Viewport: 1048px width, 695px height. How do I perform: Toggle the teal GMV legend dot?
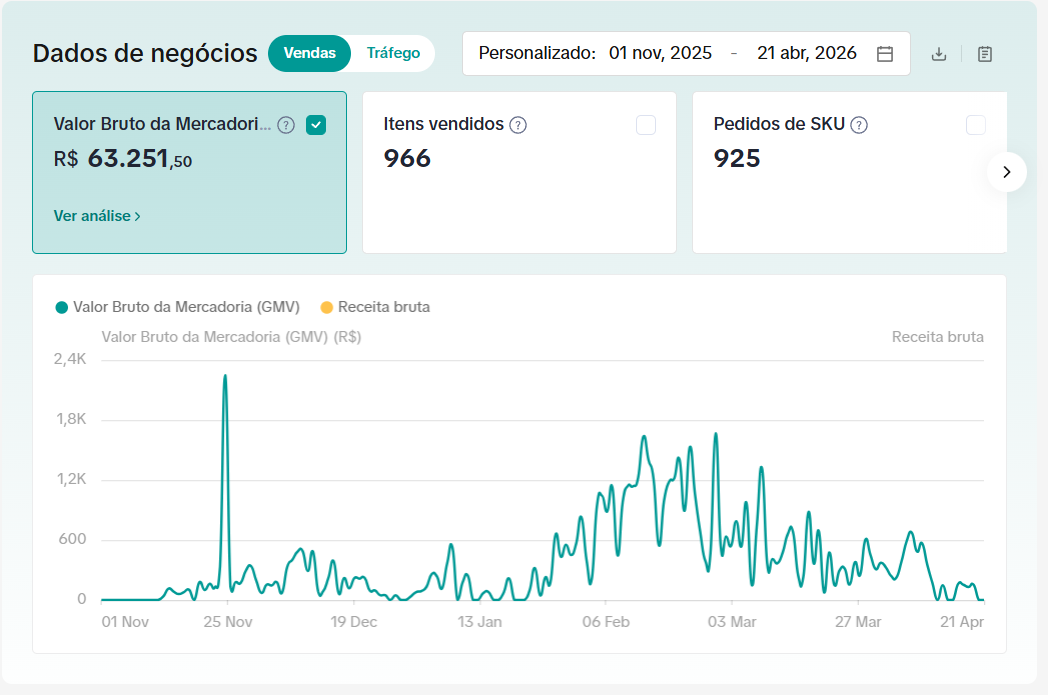(61, 307)
